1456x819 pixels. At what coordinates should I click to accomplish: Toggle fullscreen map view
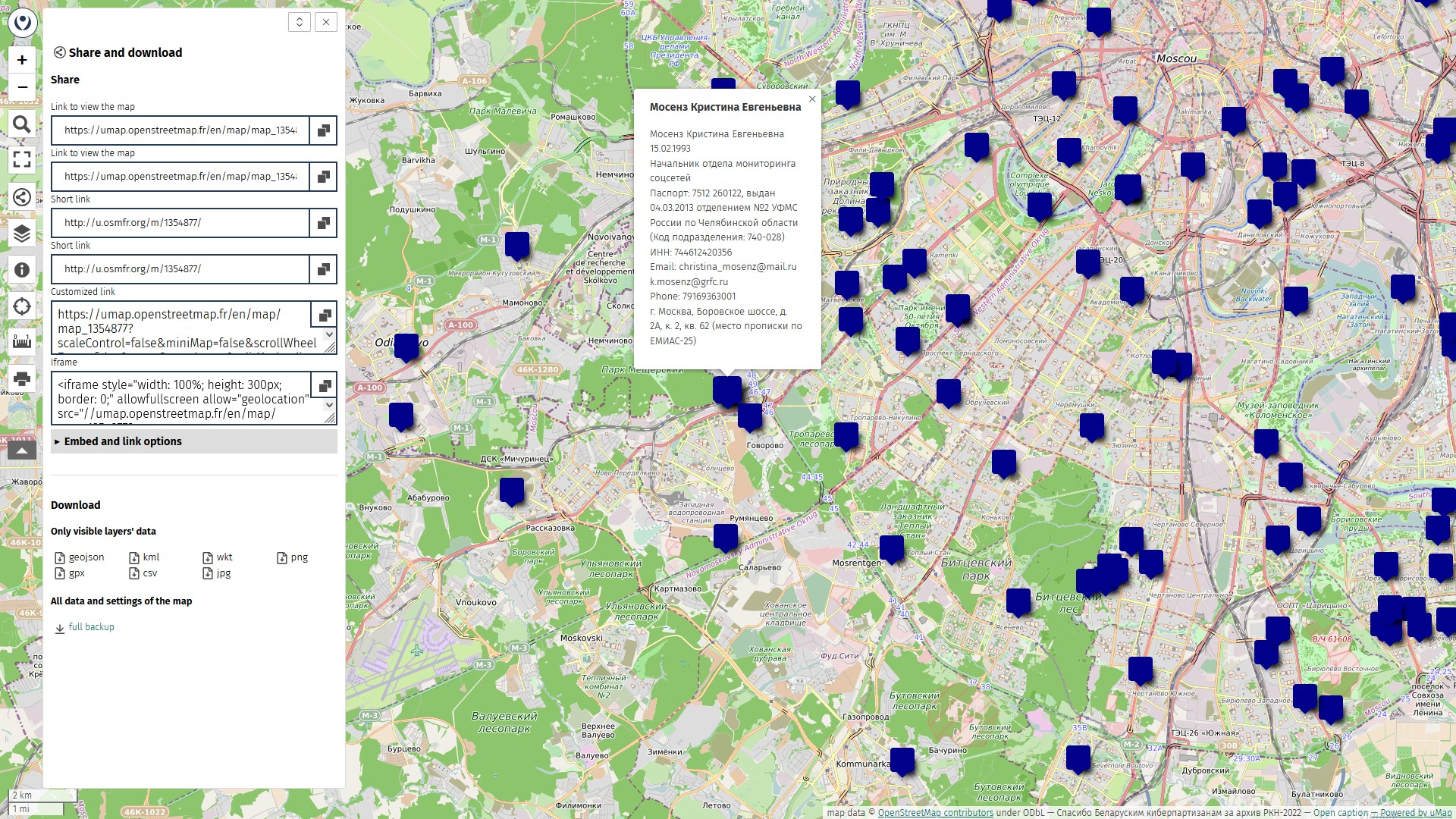tap(22, 159)
